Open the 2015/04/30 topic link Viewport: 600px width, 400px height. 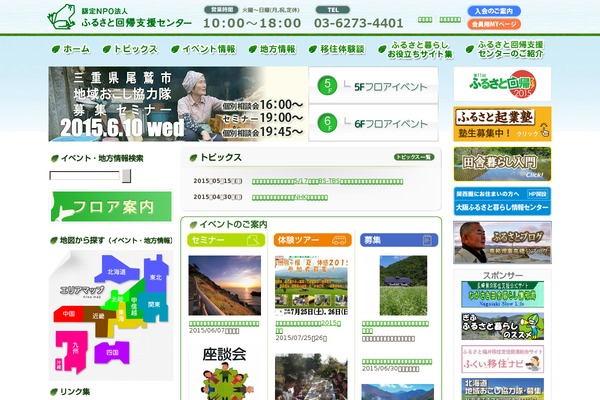pos(290,197)
